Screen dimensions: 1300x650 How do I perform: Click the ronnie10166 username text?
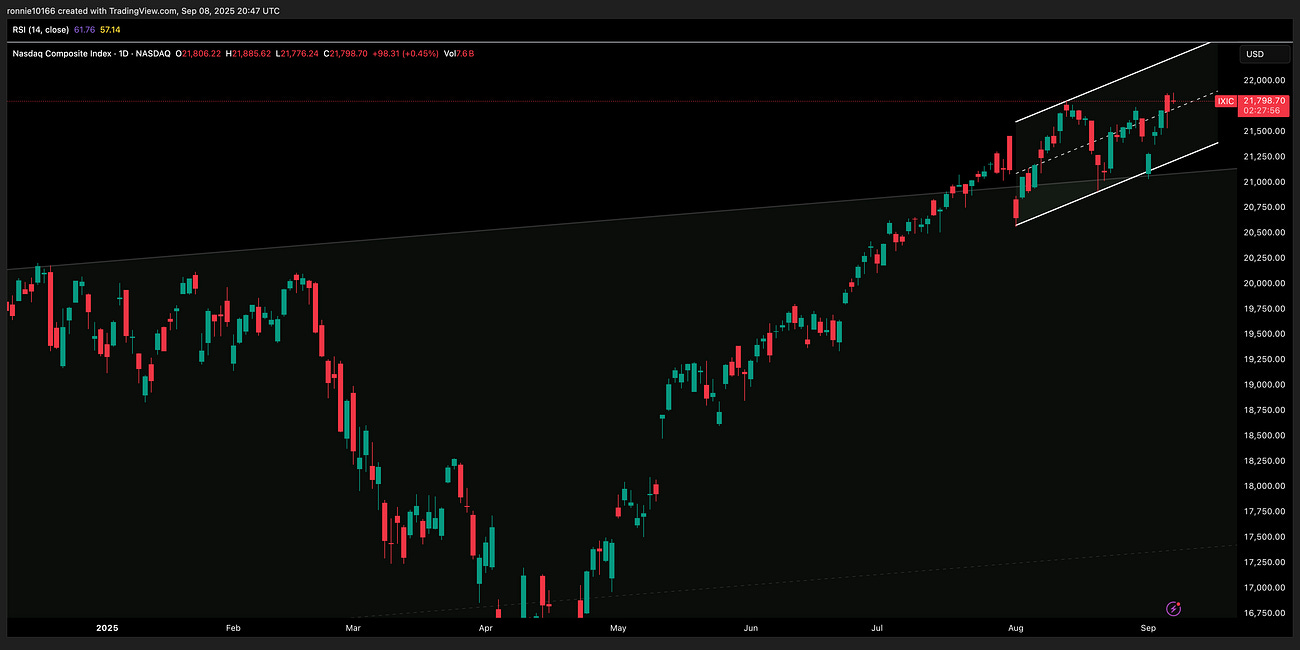click(31, 10)
